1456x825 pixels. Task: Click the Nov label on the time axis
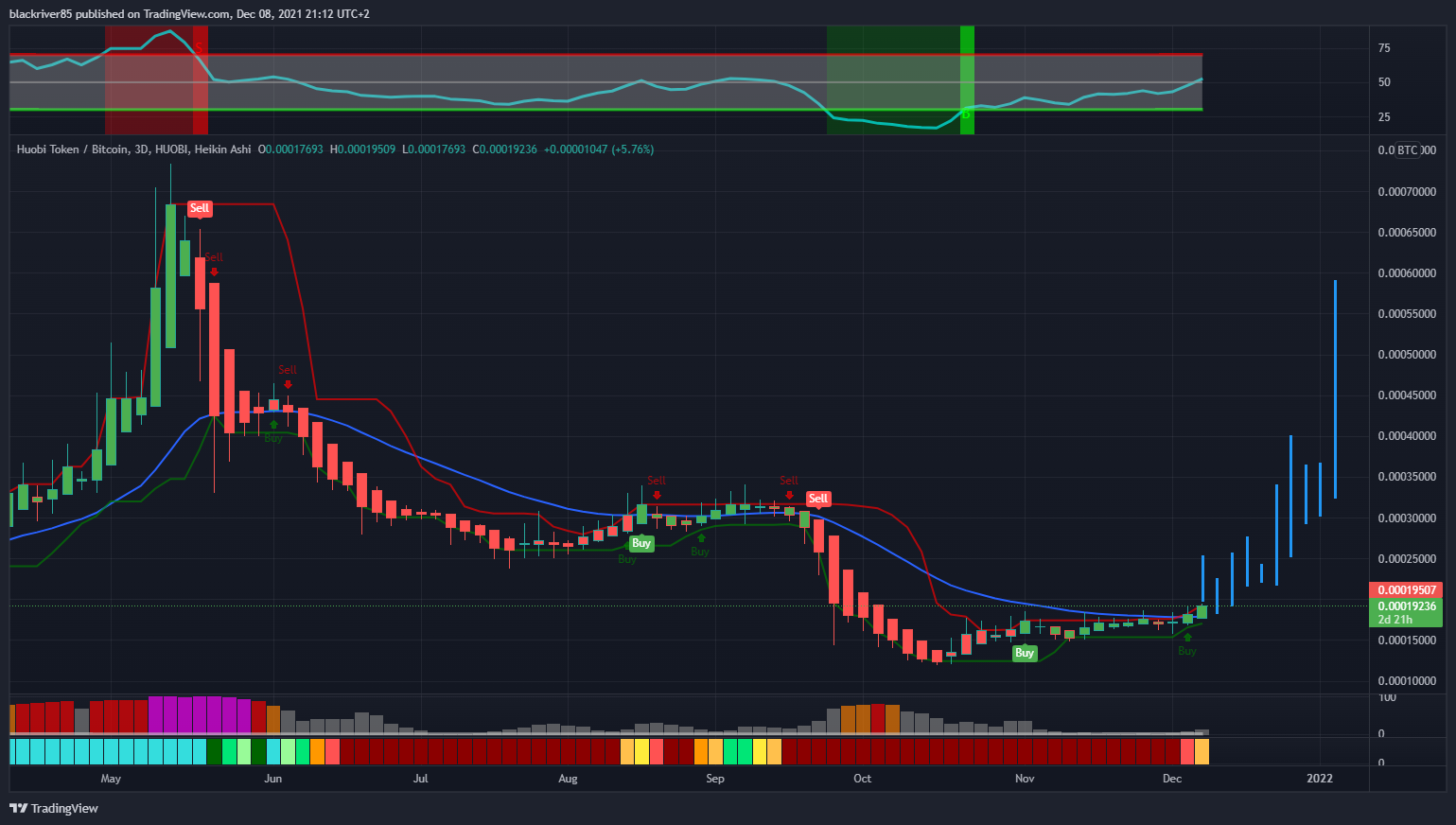[1025, 779]
